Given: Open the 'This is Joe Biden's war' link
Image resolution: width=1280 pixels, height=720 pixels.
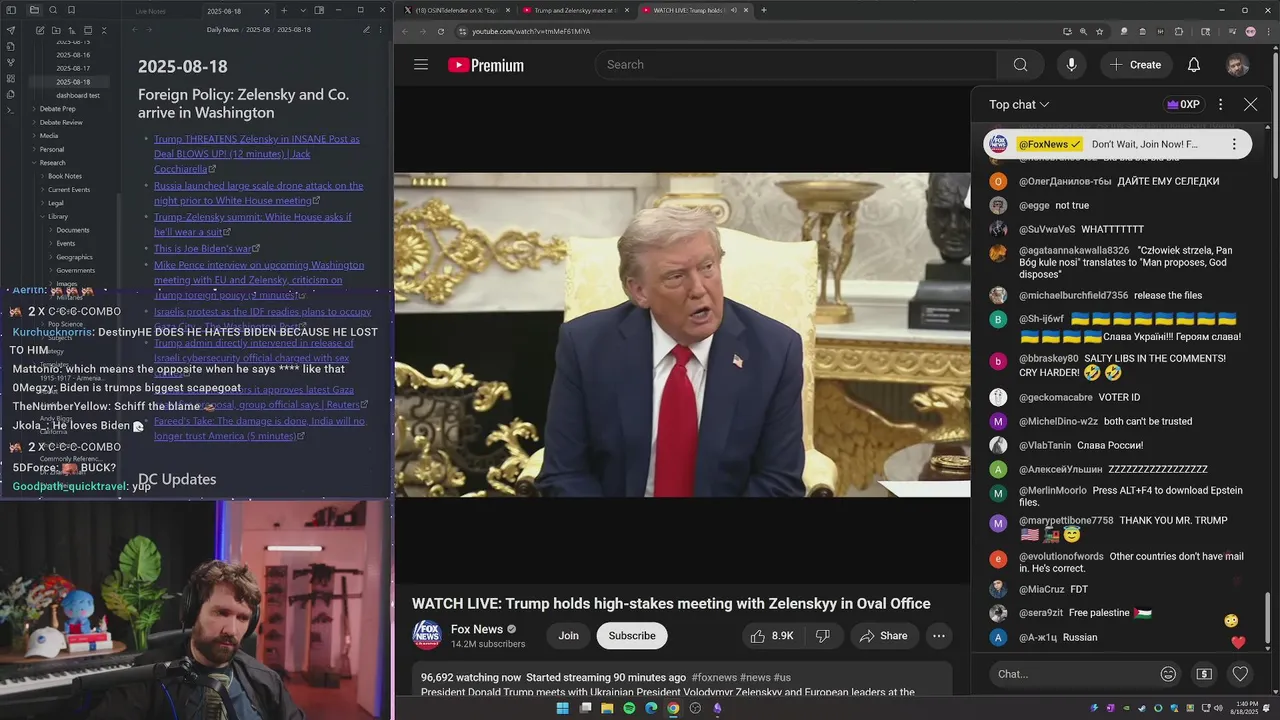Looking at the screenshot, I should pyautogui.click(x=203, y=249).
